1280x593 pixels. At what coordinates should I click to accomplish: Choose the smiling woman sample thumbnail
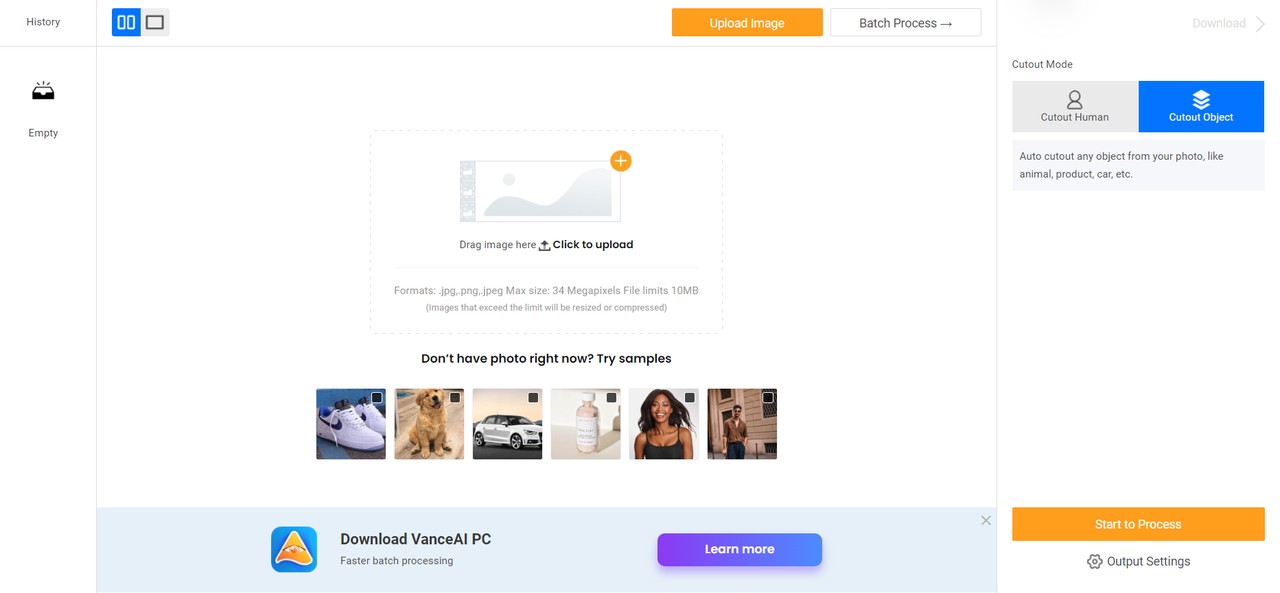664,424
